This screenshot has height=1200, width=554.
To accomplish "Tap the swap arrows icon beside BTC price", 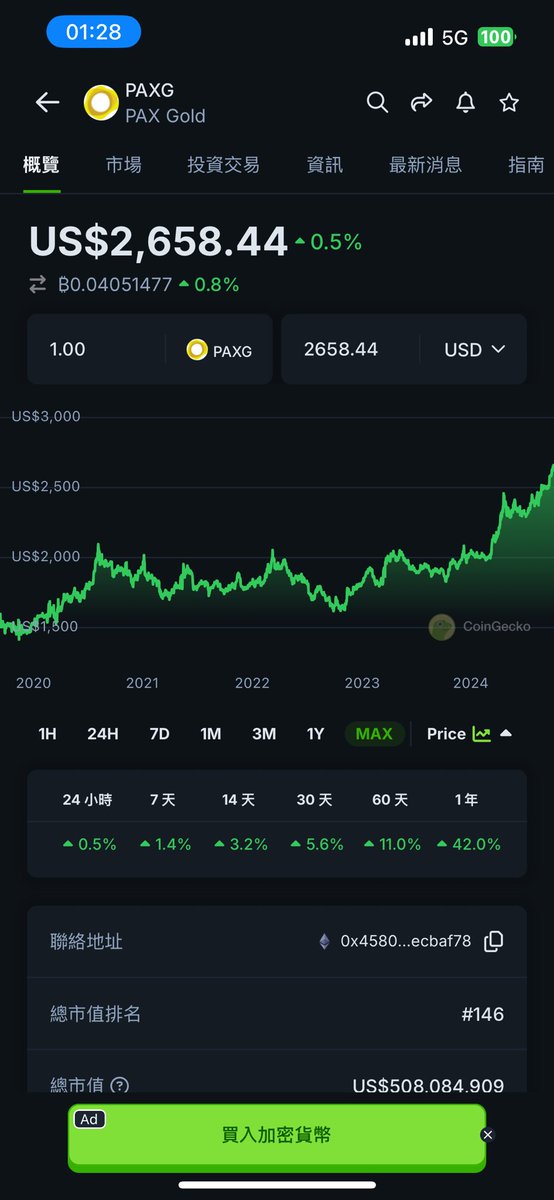I will [x=38, y=285].
